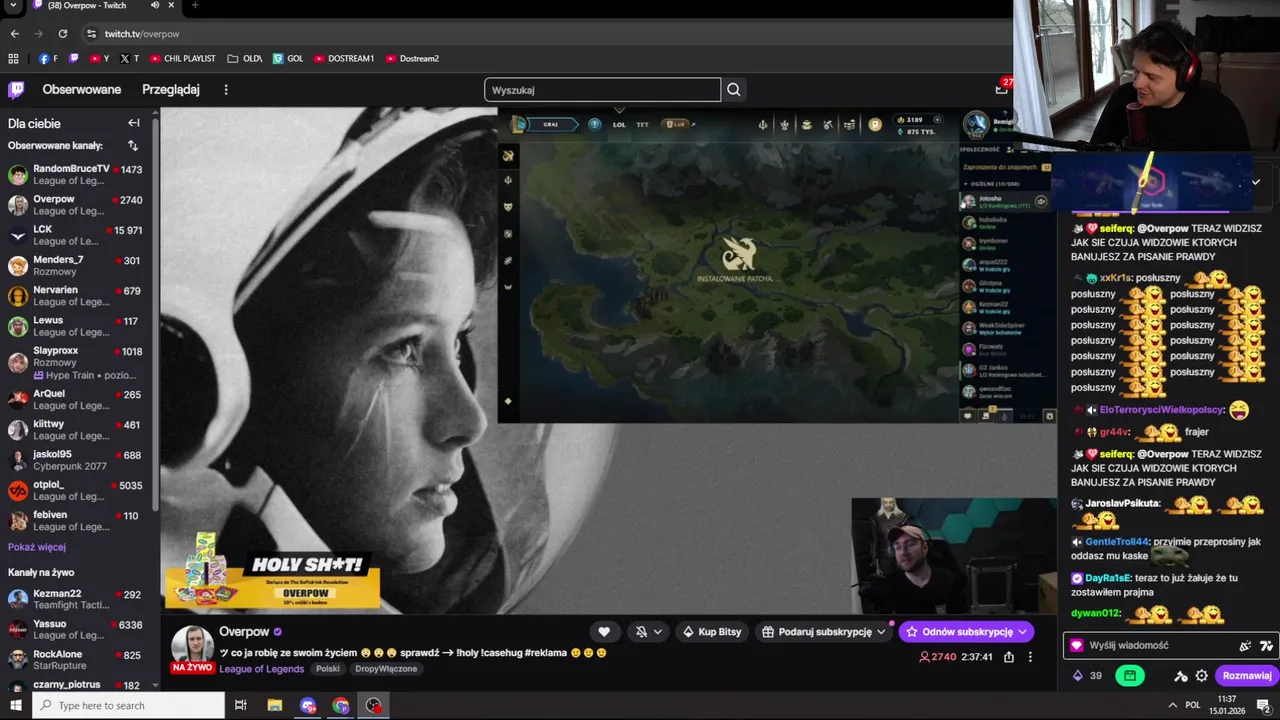Open the Dostream2 bookmark
The width and height of the screenshot is (1280, 720).
[x=412, y=59]
